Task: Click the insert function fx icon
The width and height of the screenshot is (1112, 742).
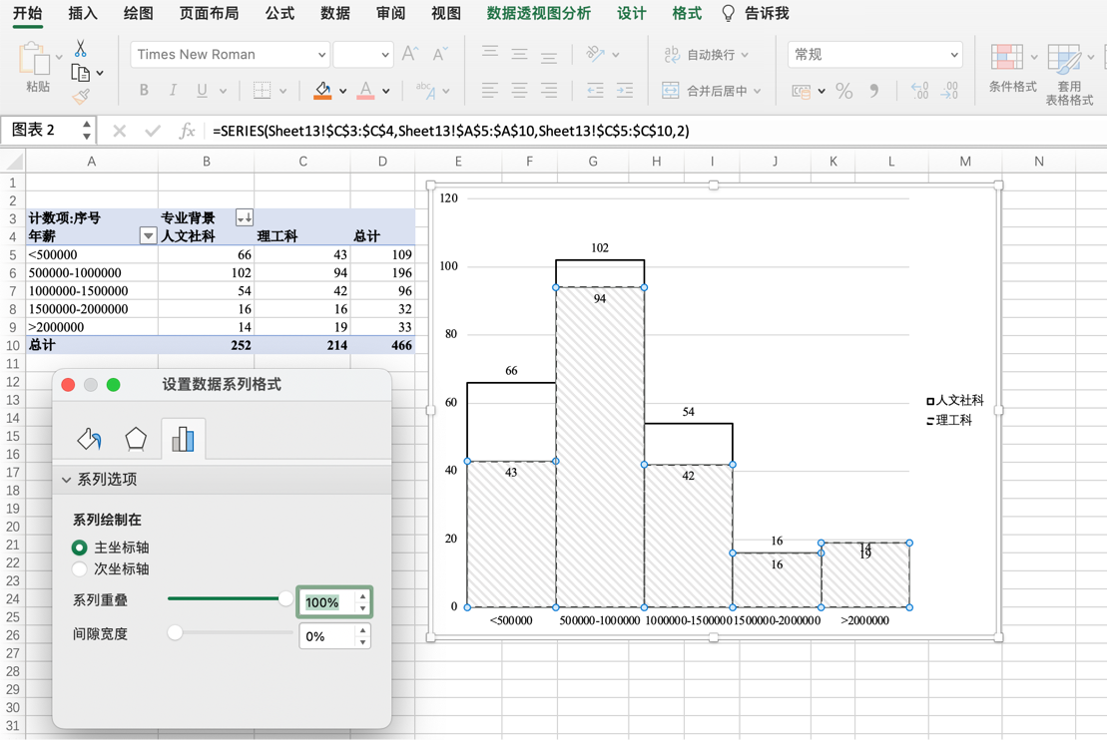Action: [187, 131]
